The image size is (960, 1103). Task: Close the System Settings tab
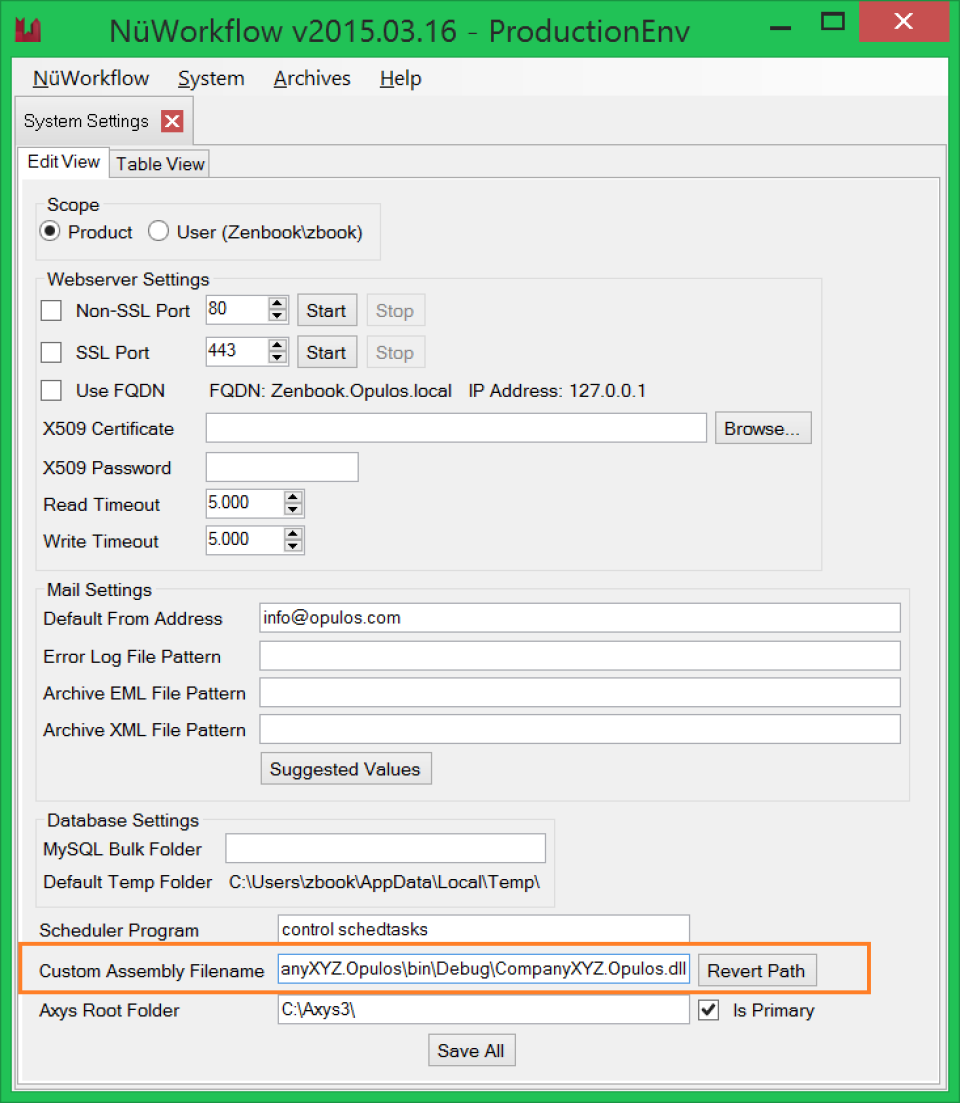point(172,120)
